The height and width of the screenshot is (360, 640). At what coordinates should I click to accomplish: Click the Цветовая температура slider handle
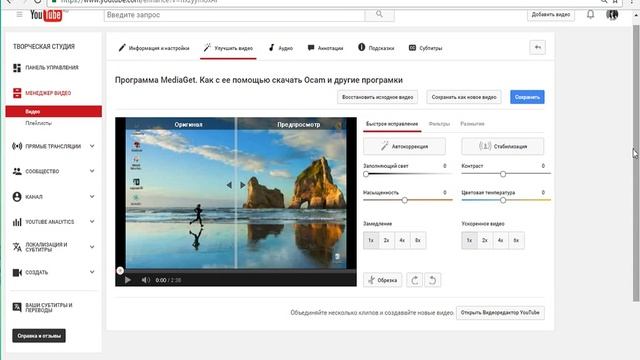[x=503, y=200]
